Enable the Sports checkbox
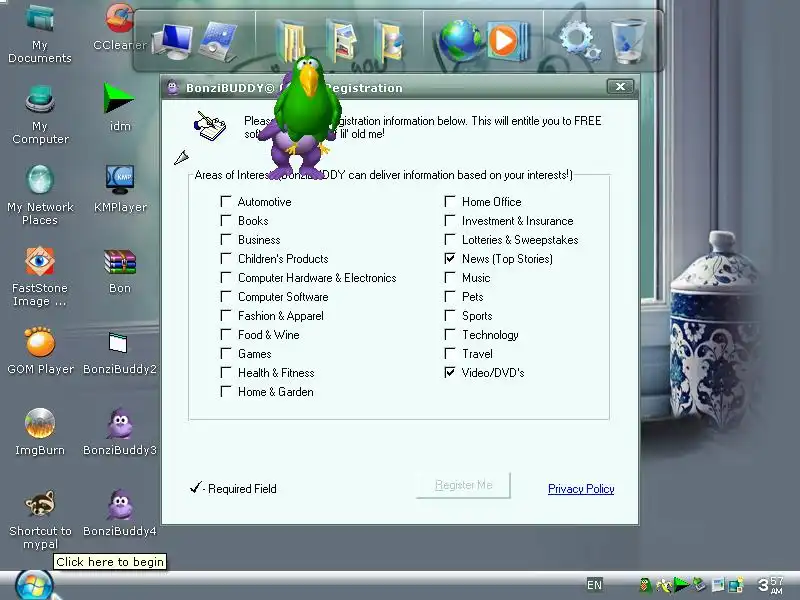The width and height of the screenshot is (800, 600). tap(449, 315)
